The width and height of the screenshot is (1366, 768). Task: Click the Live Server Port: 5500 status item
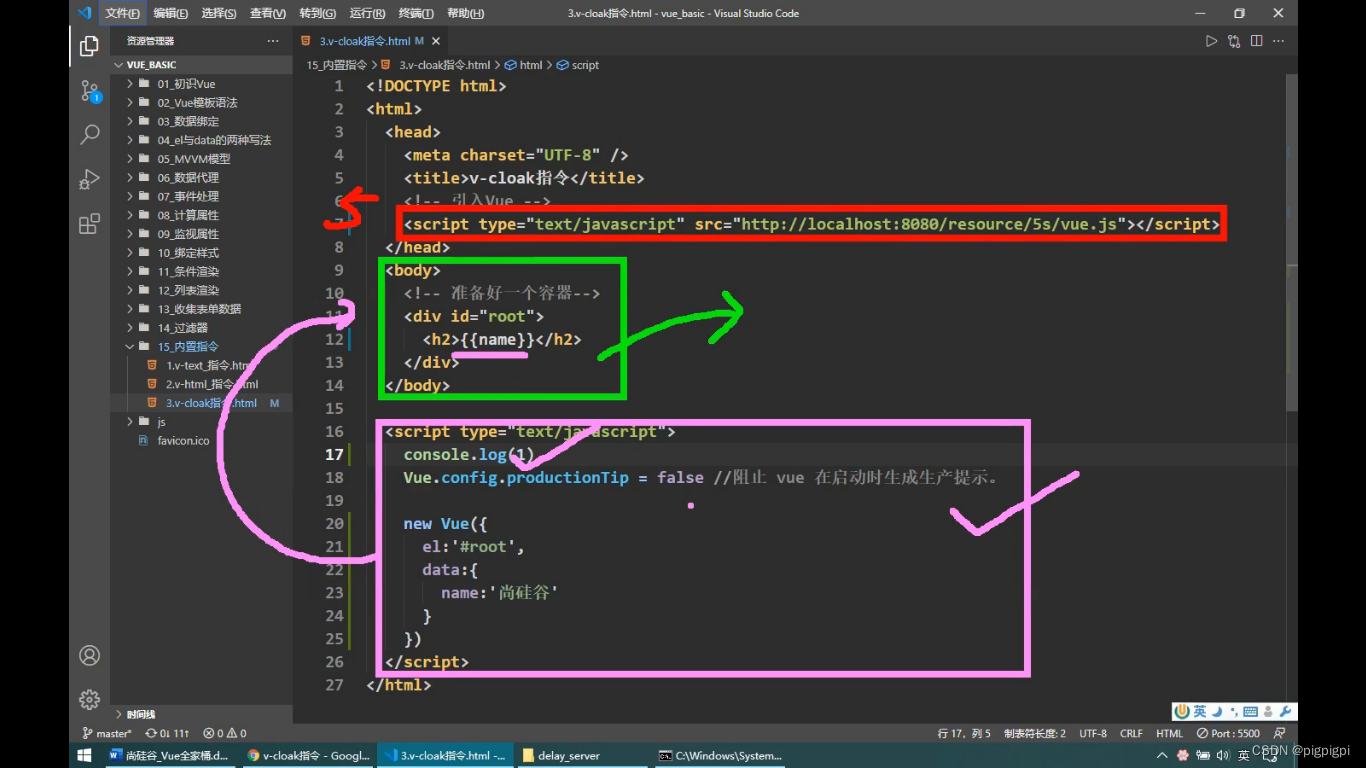[x=1227, y=733]
